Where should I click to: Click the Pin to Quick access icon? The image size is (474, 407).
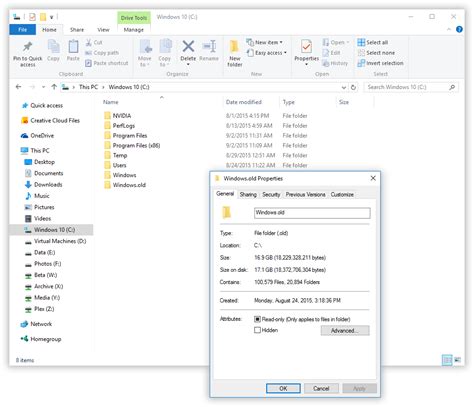click(x=27, y=47)
